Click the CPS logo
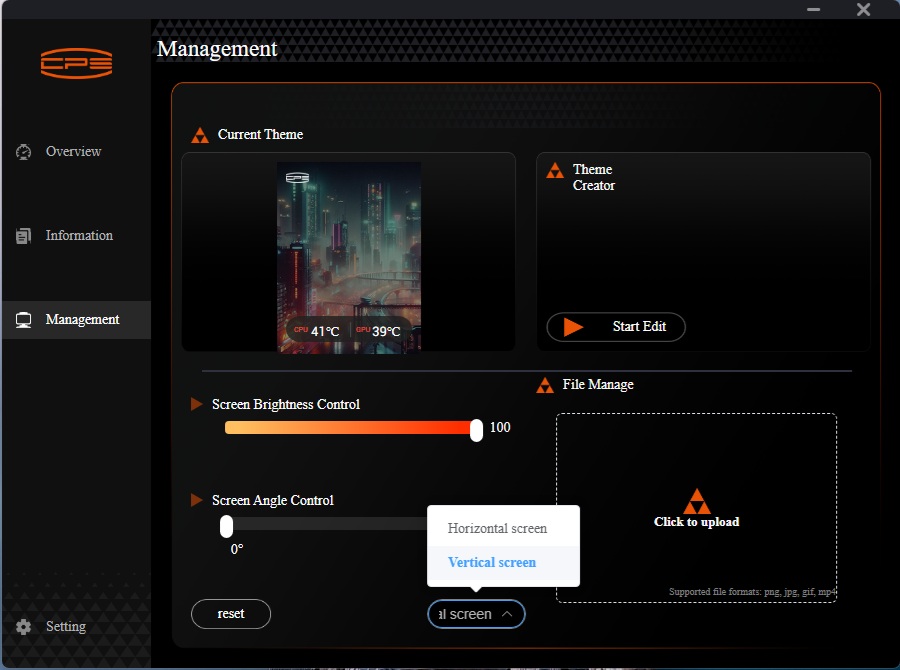This screenshot has width=900, height=670. pos(76,63)
